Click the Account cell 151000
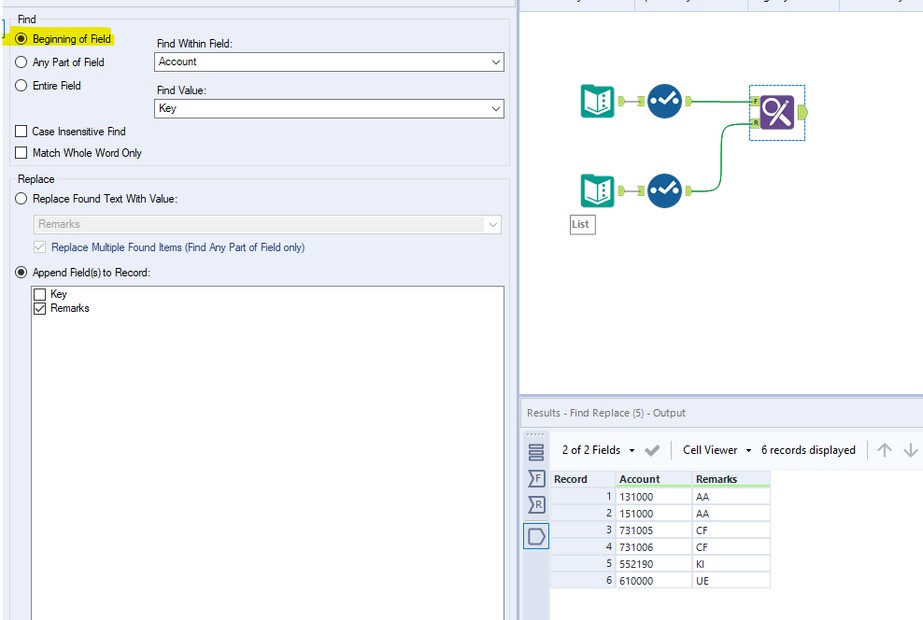The image size is (923, 620). pyautogui.click(x=653, y=514)
